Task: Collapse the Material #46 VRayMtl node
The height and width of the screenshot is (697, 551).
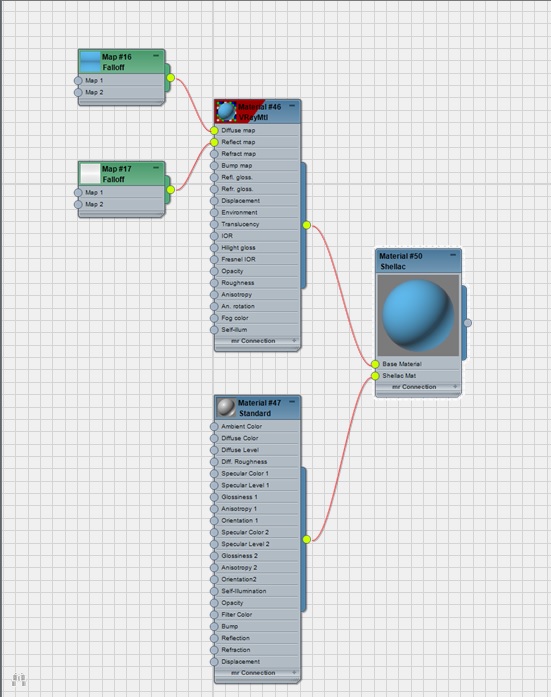Action: 292,106
